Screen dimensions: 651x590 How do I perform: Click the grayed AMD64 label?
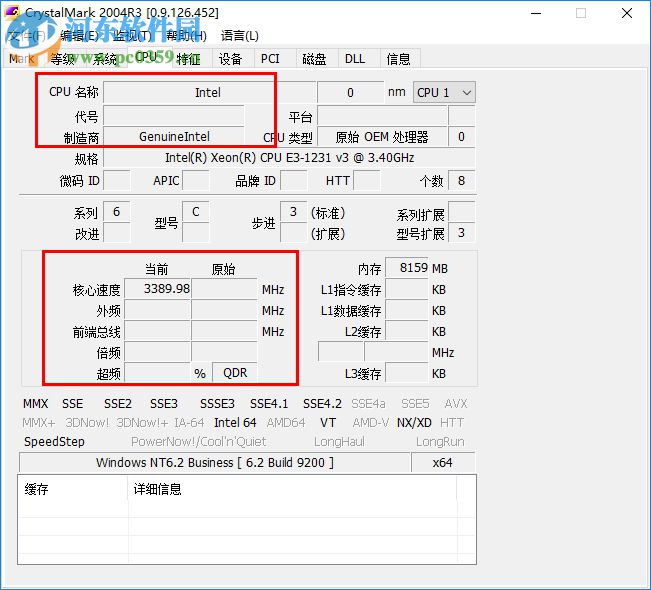coord(286,423)
